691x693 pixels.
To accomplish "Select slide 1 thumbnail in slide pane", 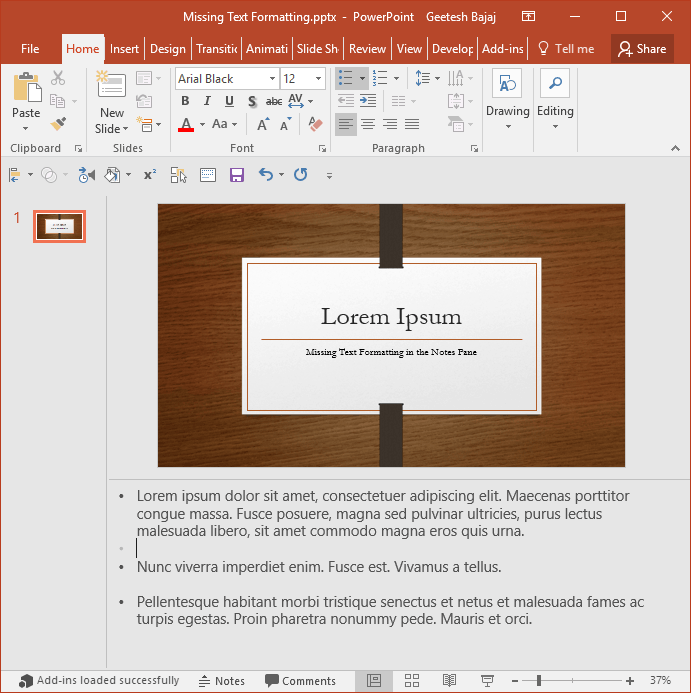I will (59, 227).
